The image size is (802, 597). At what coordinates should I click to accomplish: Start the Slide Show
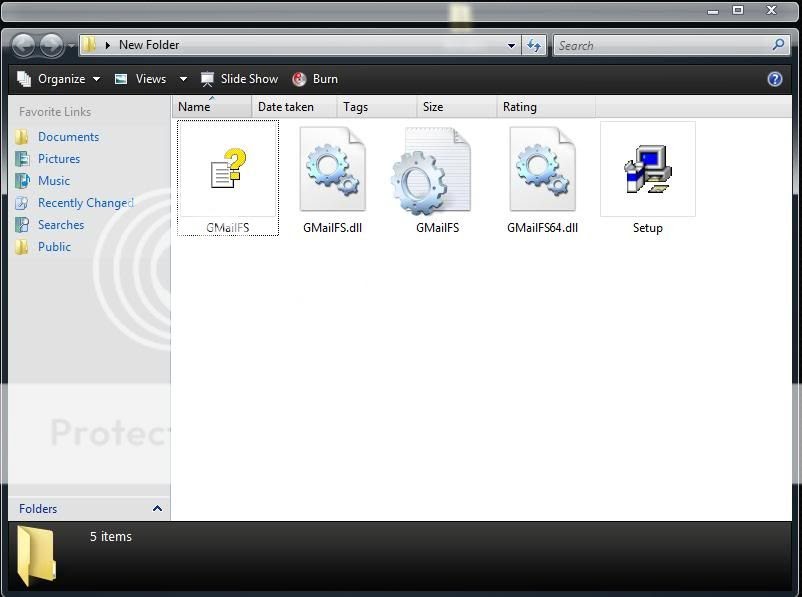[239, 79]
